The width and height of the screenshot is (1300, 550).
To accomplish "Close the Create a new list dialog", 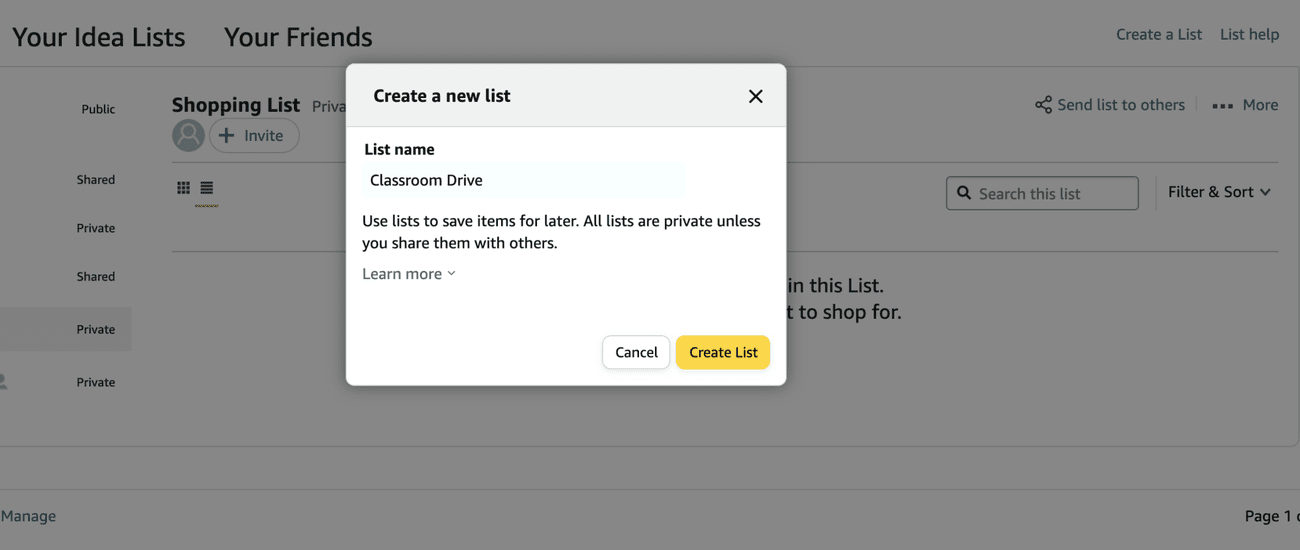I will [755, 96].
